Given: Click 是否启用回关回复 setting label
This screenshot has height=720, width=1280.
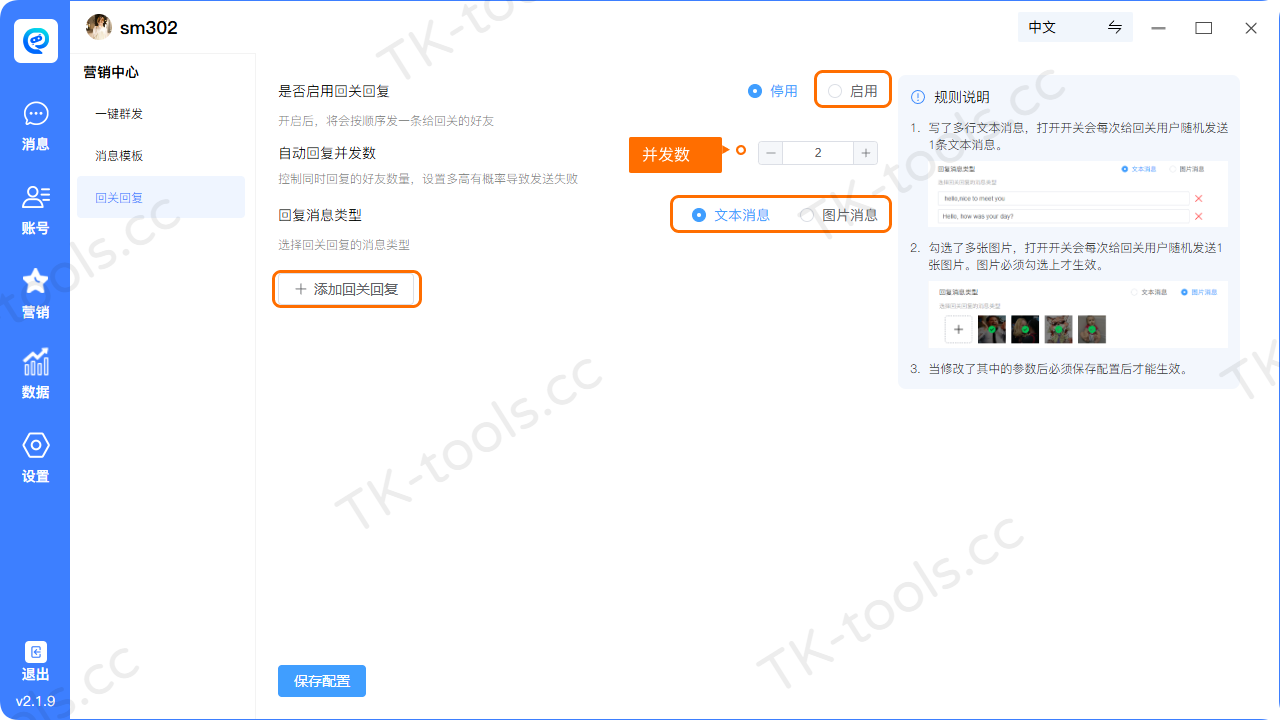Looking at the screenshot, I should (x=334, y=91).
